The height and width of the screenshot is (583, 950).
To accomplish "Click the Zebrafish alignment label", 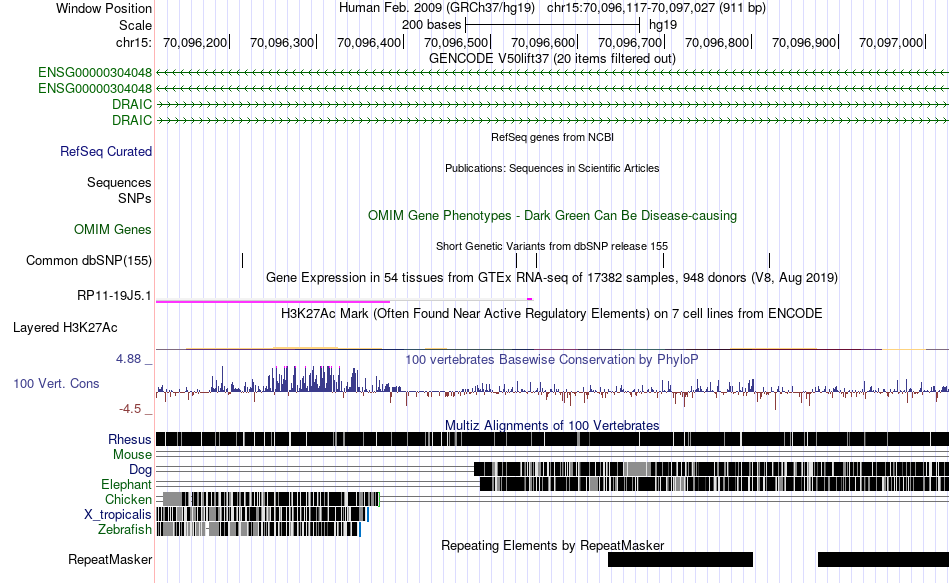I will click(x=124, y=530).
